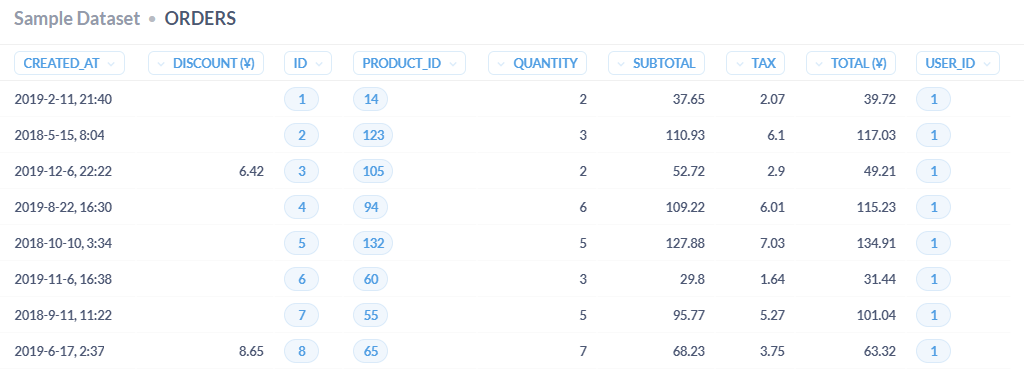Click USER_ID badge in the 2019-6-17 row
Screen dimensions: 1024x369
(933, 351)
